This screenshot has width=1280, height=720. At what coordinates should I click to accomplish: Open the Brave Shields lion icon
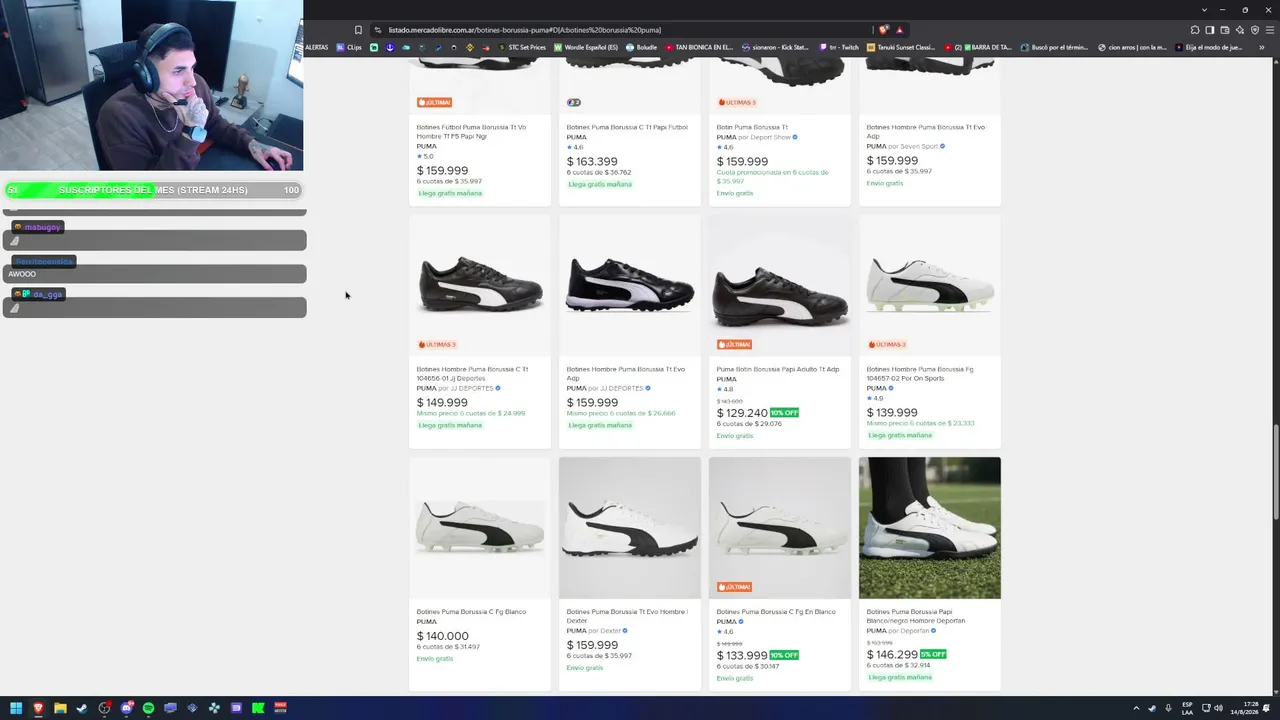point(883,30)
